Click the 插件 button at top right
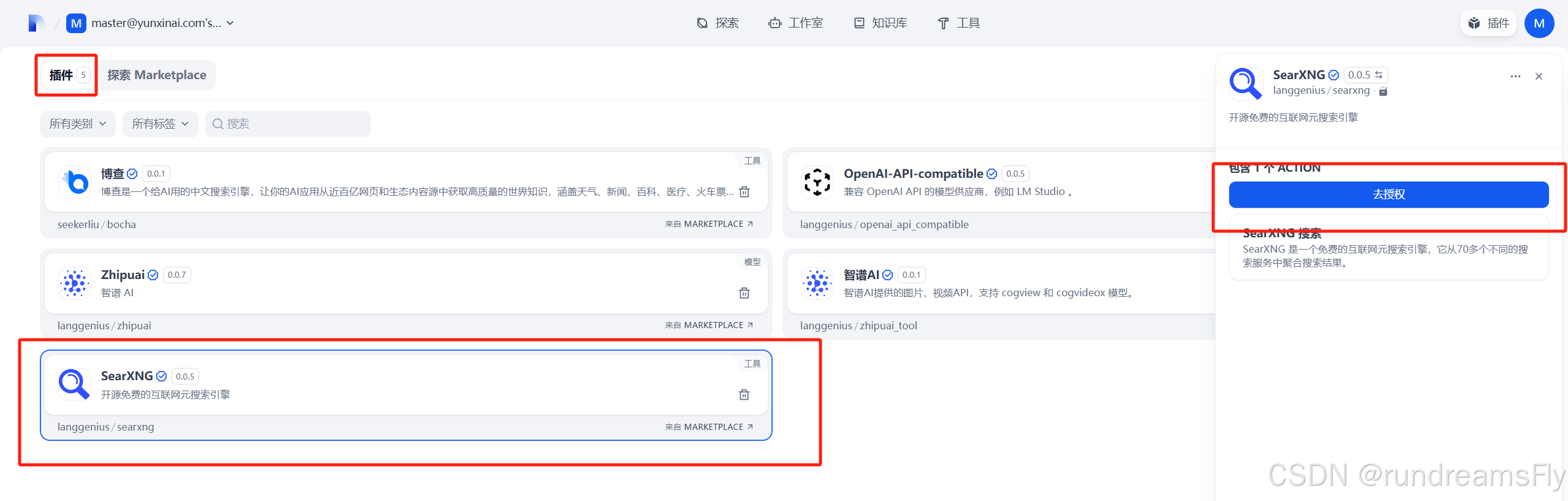Image resolution: width=1568 pixels, height=501 pixels. [1488, 23]
